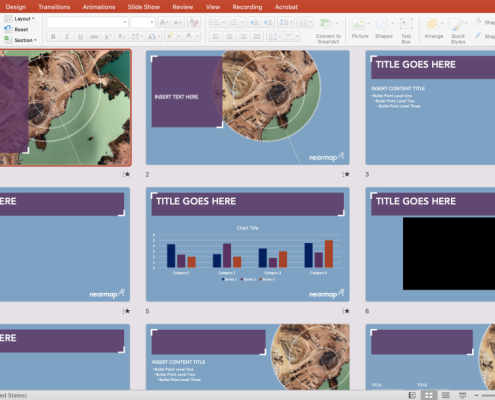The width and height of the screenshot is (495, 400).
Task: Switch to Reading view in status bar
Action: [x=446, y=395]
